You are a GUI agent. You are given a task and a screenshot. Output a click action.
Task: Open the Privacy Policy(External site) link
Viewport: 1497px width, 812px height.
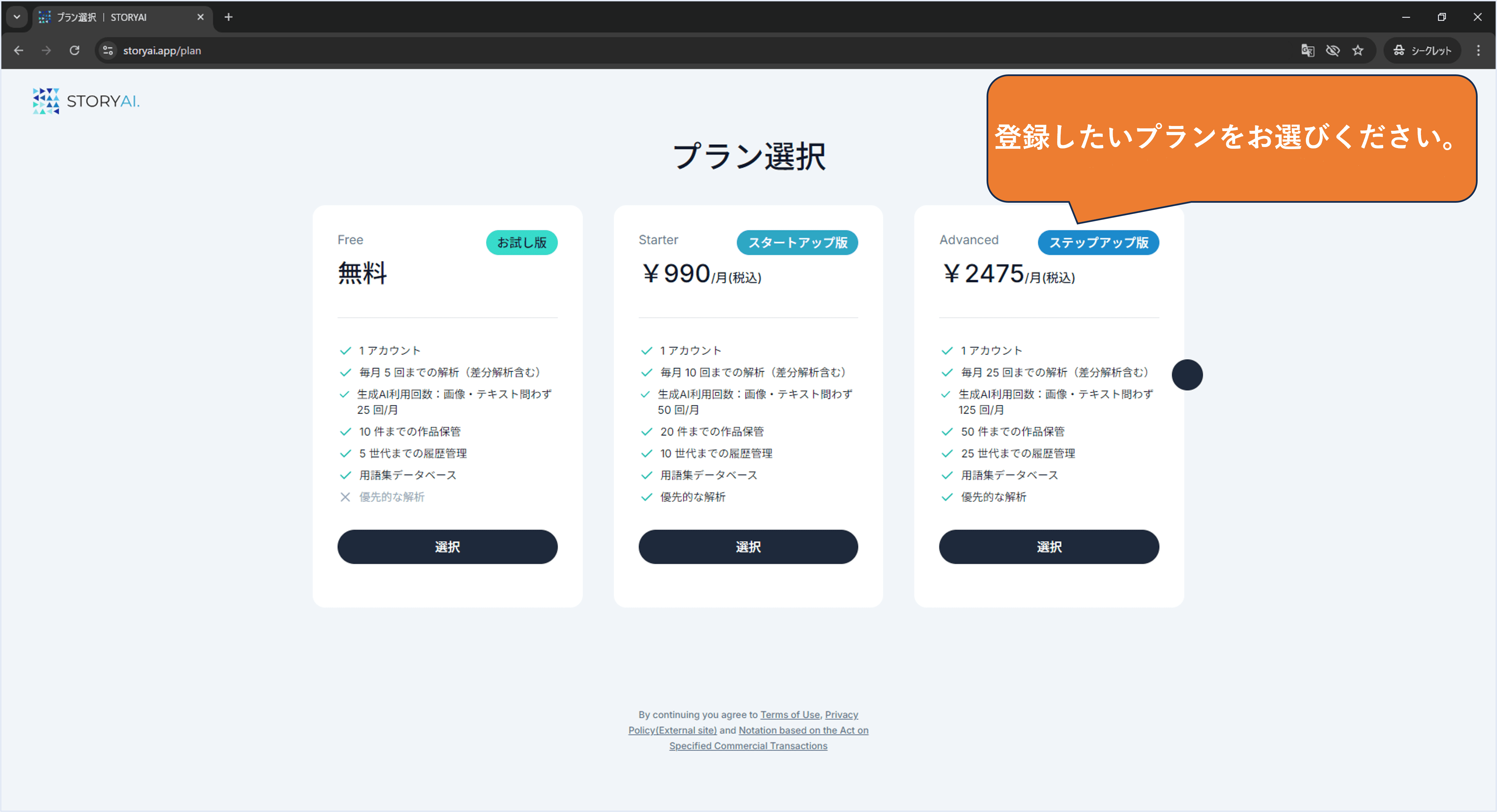point(672,730)
